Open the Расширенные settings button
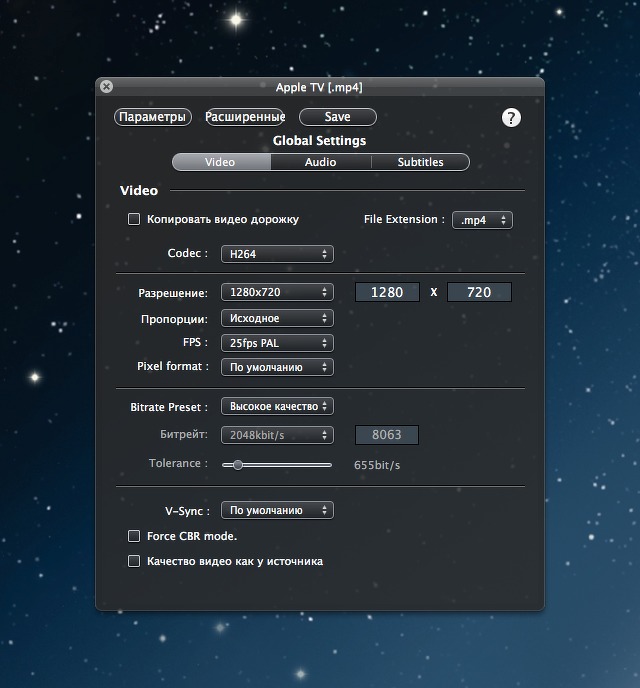The width and height of the screenshot is (640, 688). (245, 117)
